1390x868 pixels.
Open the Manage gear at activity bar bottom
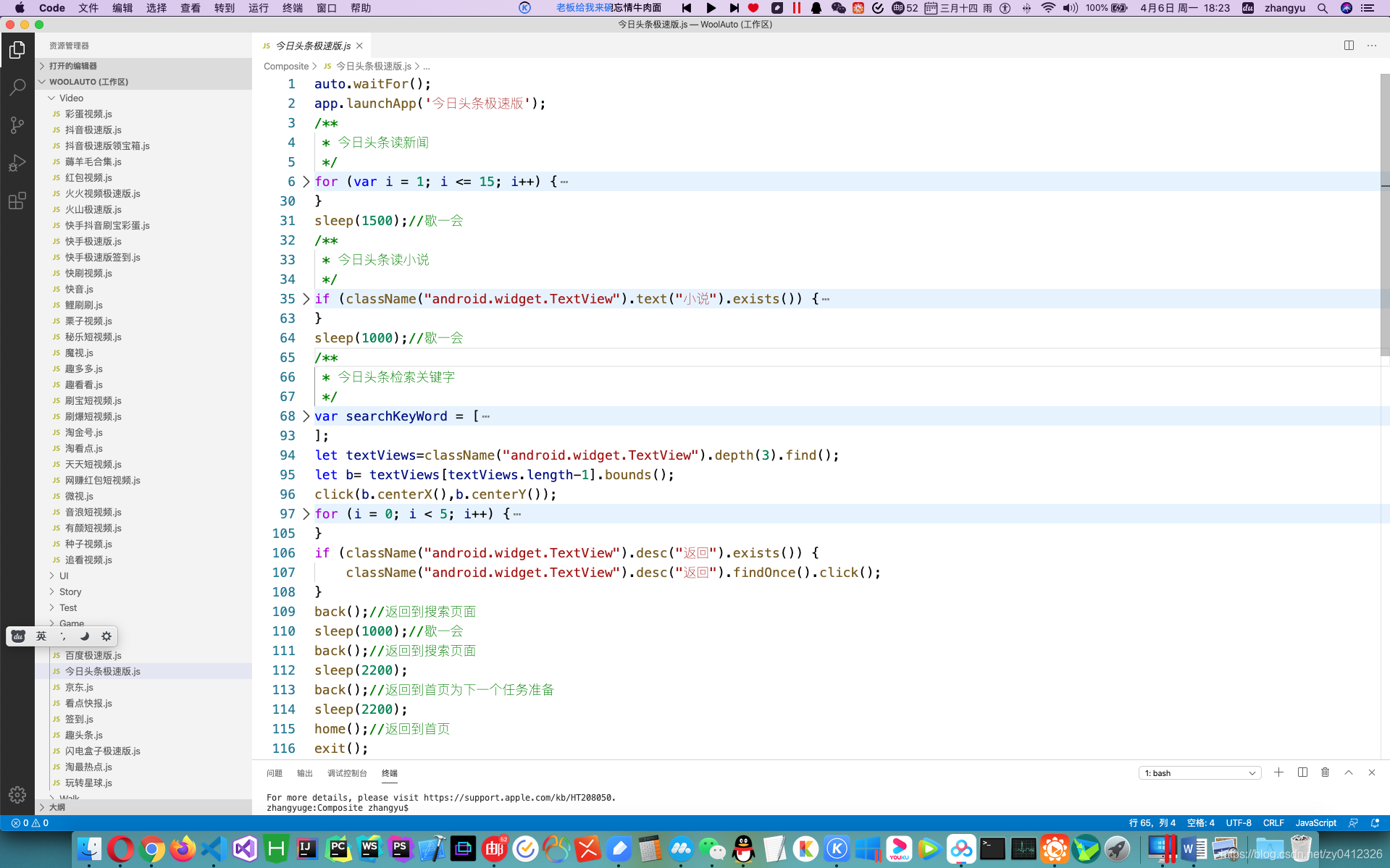[17, 795]
